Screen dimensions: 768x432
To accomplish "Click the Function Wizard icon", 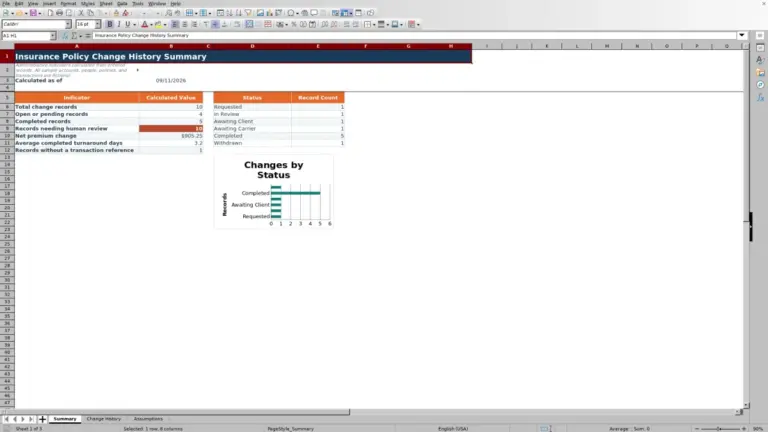I will (65, 35).
